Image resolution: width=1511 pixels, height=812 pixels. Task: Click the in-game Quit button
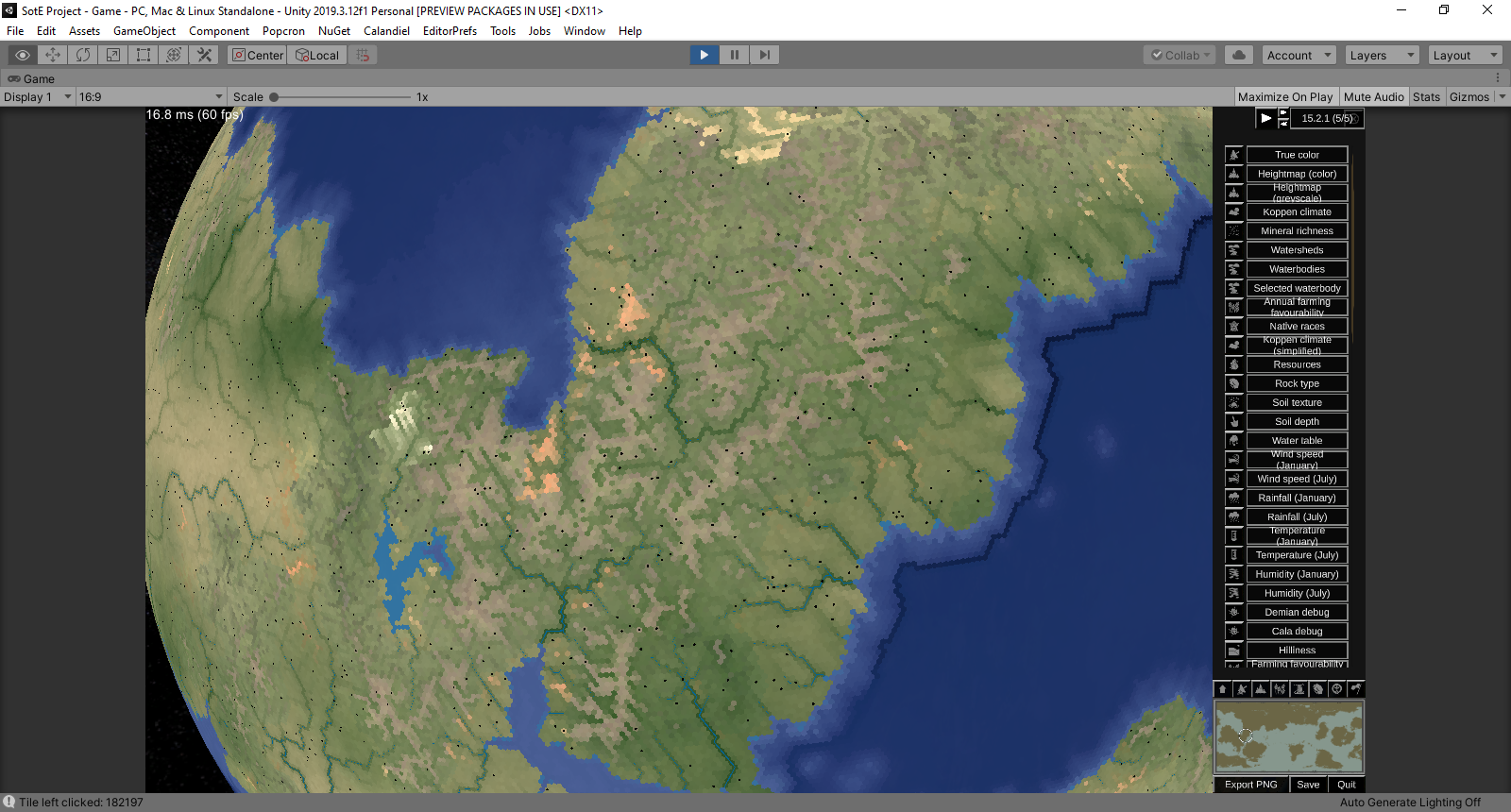[x=1347, y=785]
